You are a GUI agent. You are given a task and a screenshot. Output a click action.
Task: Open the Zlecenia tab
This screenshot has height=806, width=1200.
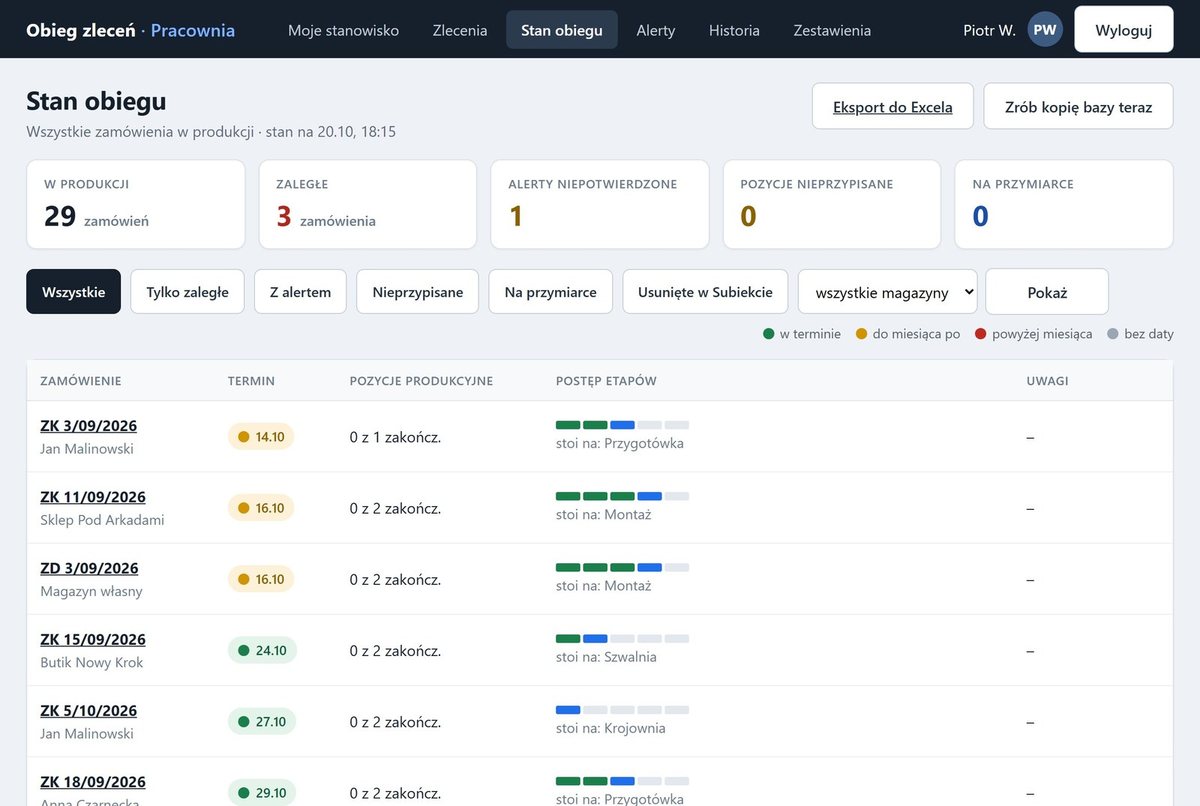(x=460, y=30)
